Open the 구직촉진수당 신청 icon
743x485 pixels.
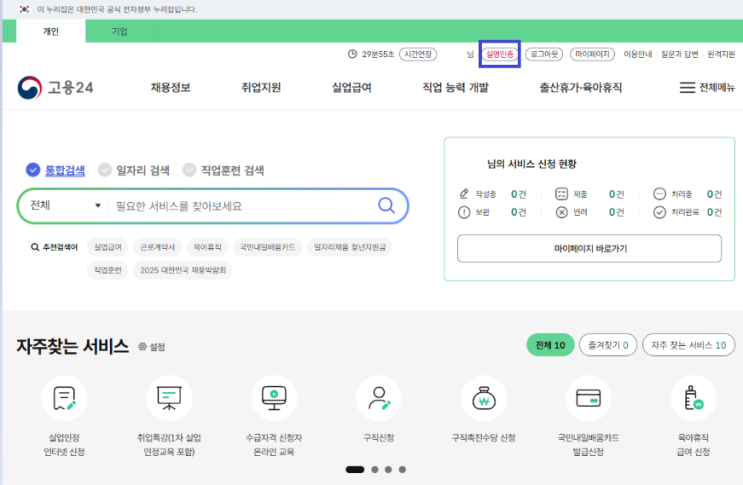click(x=483, y=399)
